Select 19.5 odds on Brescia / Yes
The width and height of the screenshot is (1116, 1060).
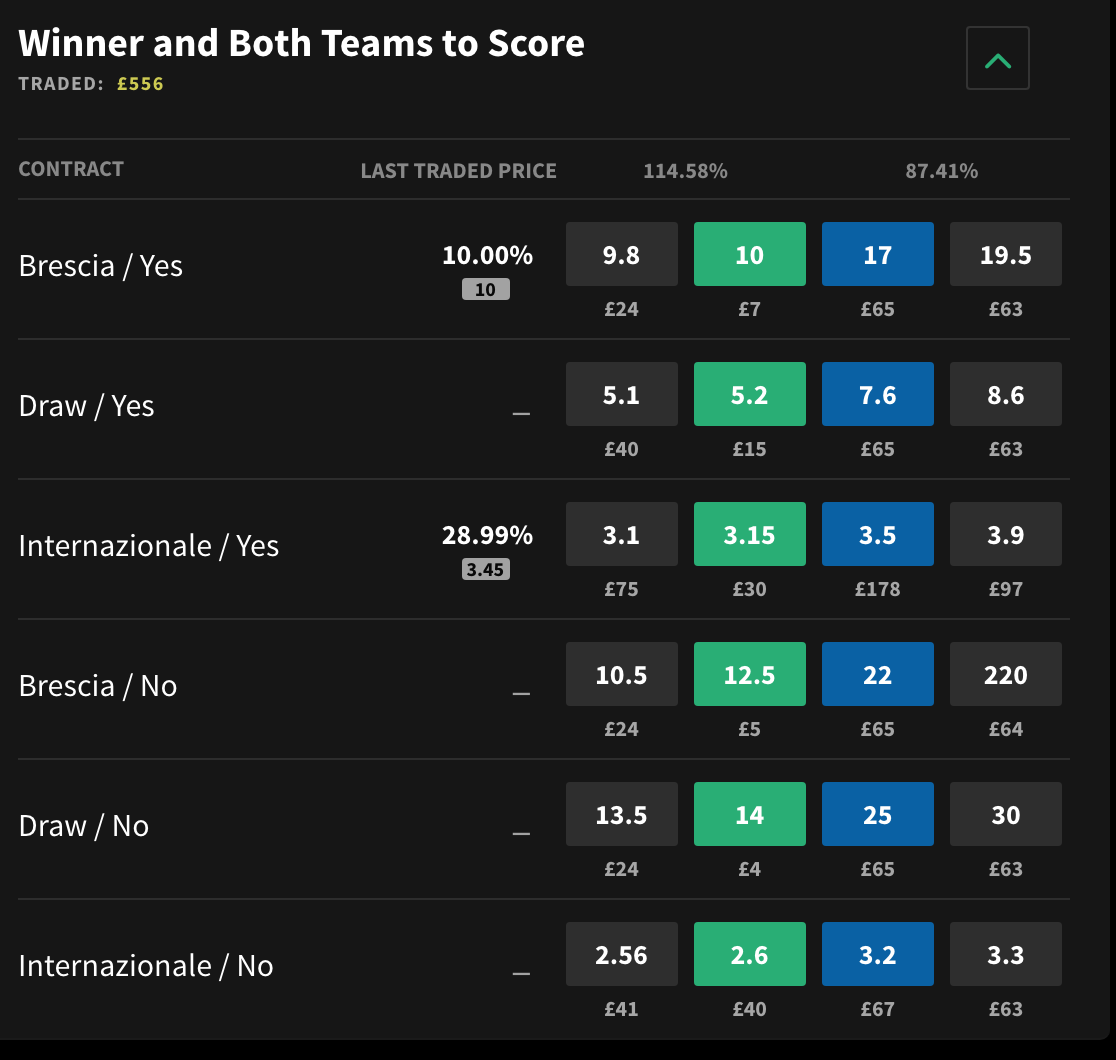click(1005, 255)
